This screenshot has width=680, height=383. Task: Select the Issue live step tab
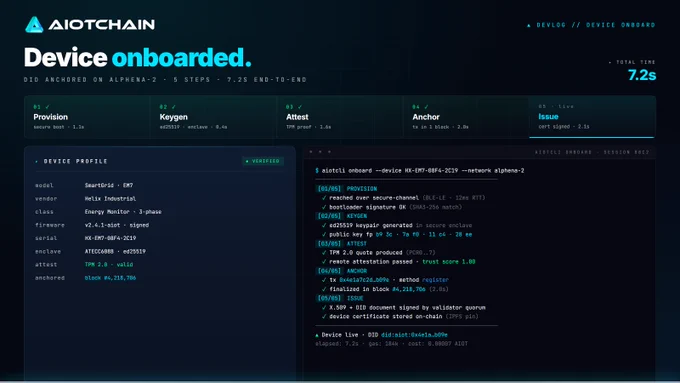(x=592, y=117)
